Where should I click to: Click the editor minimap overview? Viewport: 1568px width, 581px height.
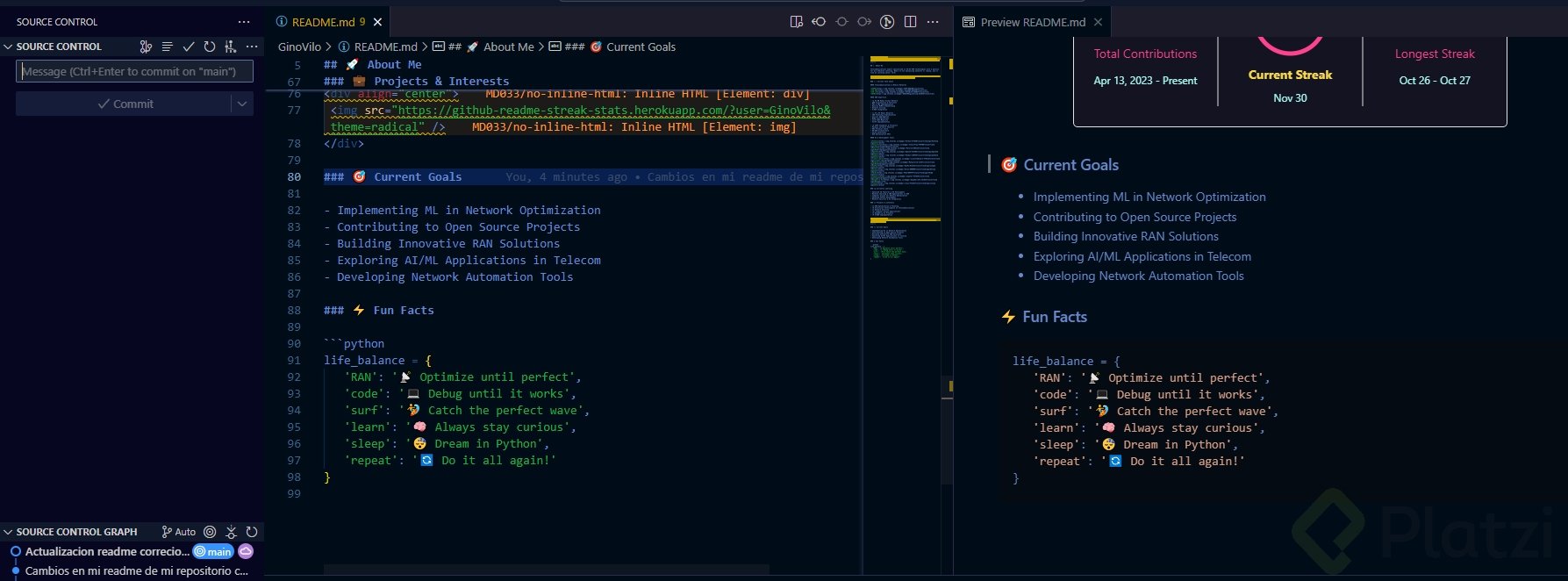pos(904,158)
